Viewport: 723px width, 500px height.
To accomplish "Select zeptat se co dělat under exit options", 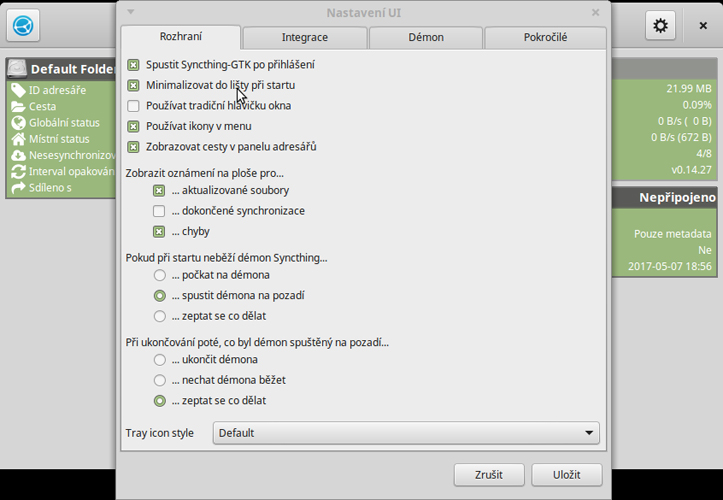I will point(160,401).
